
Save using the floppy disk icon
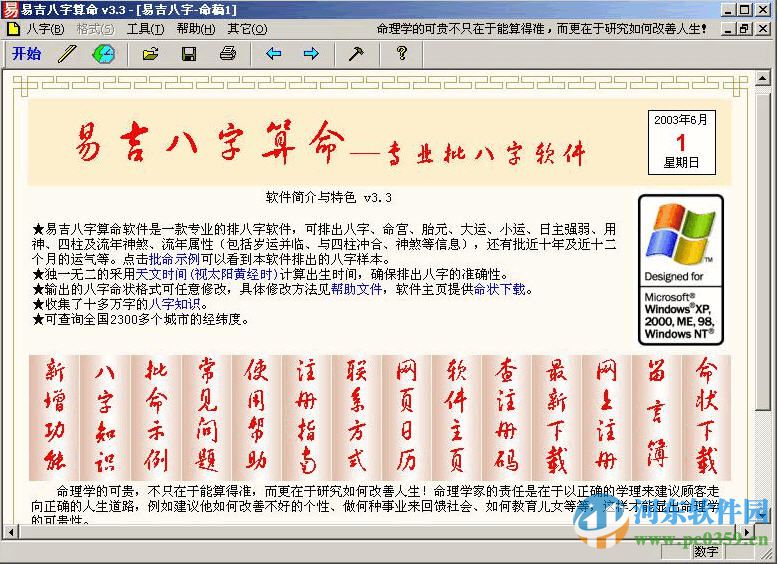(189, 54)
